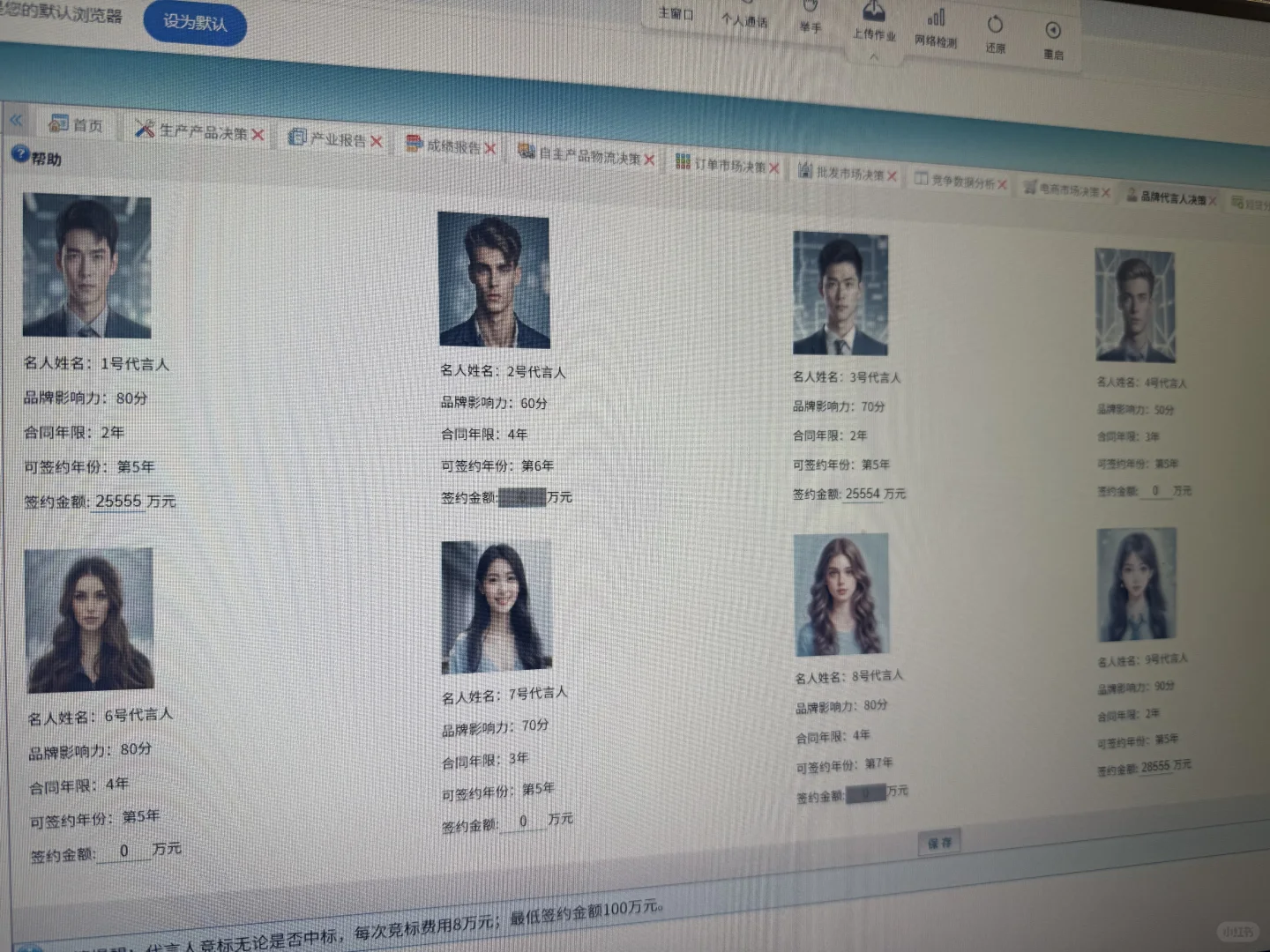Click the text 名人姓名: 6号代言人
The height and width of the screenshot is (952, 1270).
[101, 716]
